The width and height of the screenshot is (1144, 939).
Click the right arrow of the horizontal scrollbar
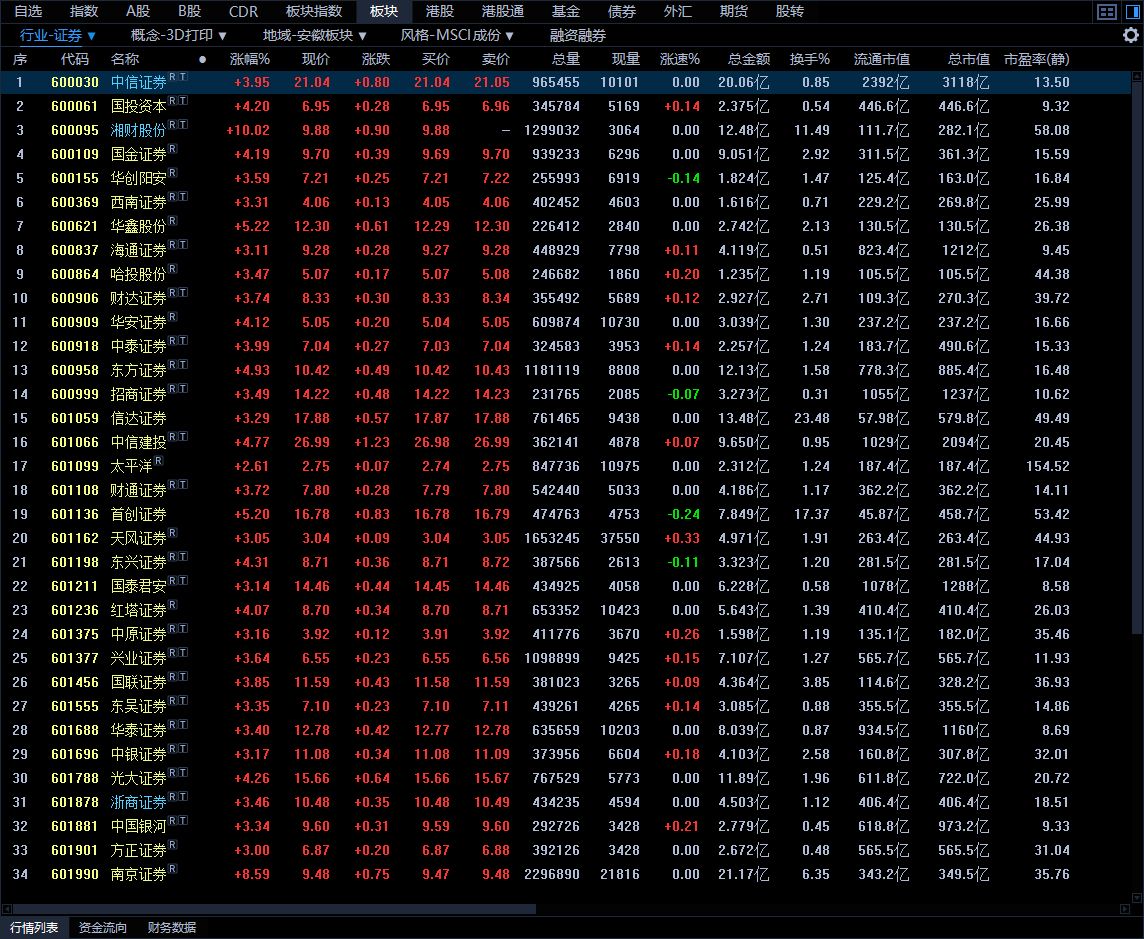1124,909
